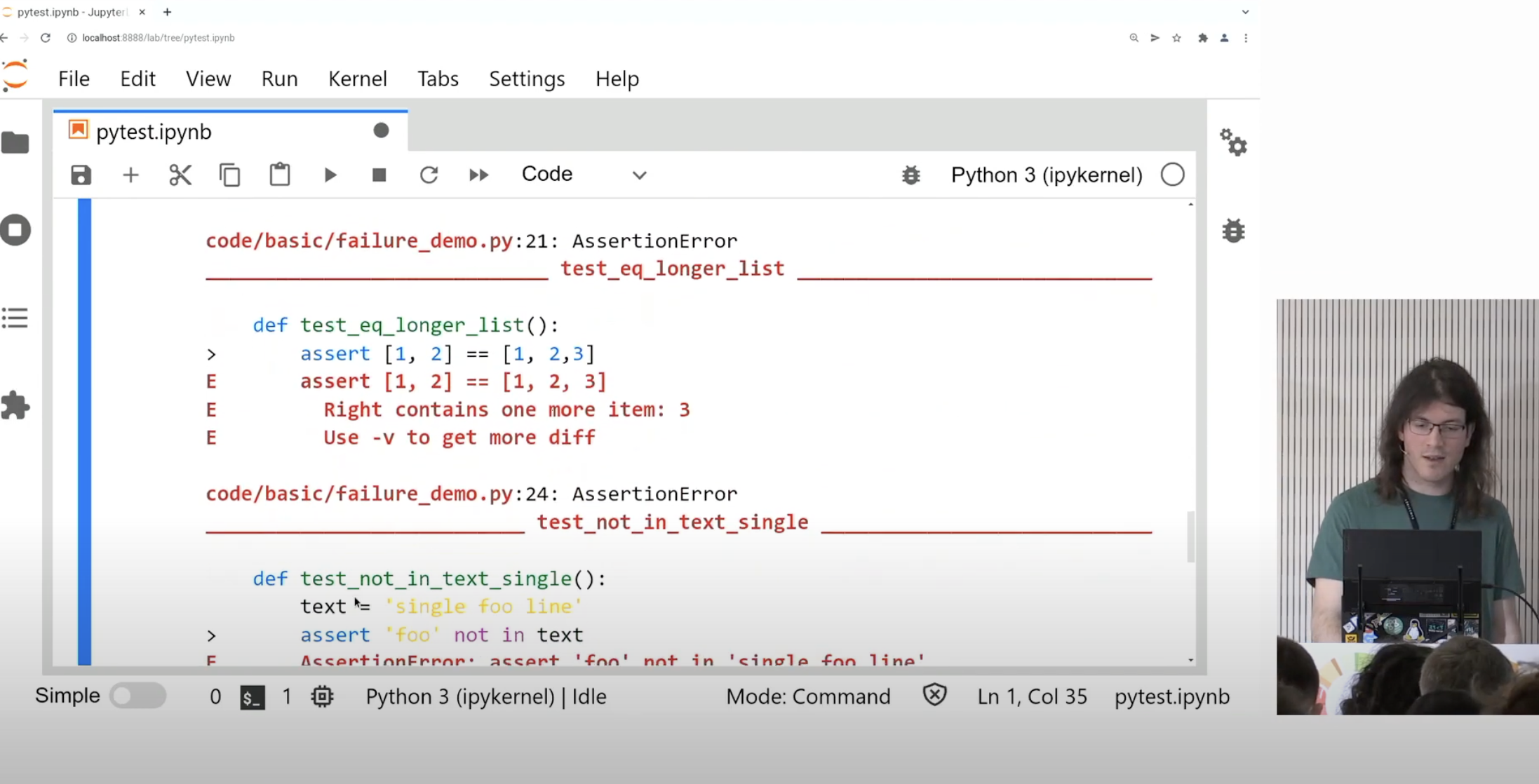Toggle Simple interface mode switch
The width and height of the screenshot is (1539, 784).
click(x=137, y=696)
